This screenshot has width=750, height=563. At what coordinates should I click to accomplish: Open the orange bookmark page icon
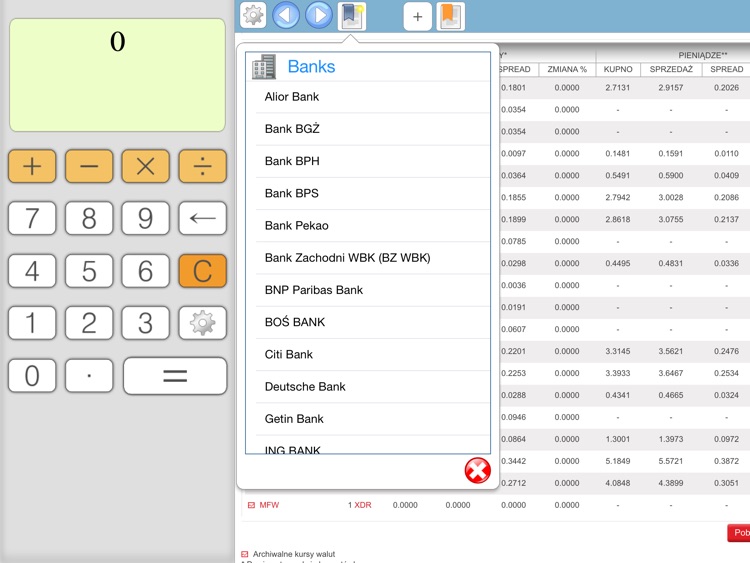click(451, 16)
